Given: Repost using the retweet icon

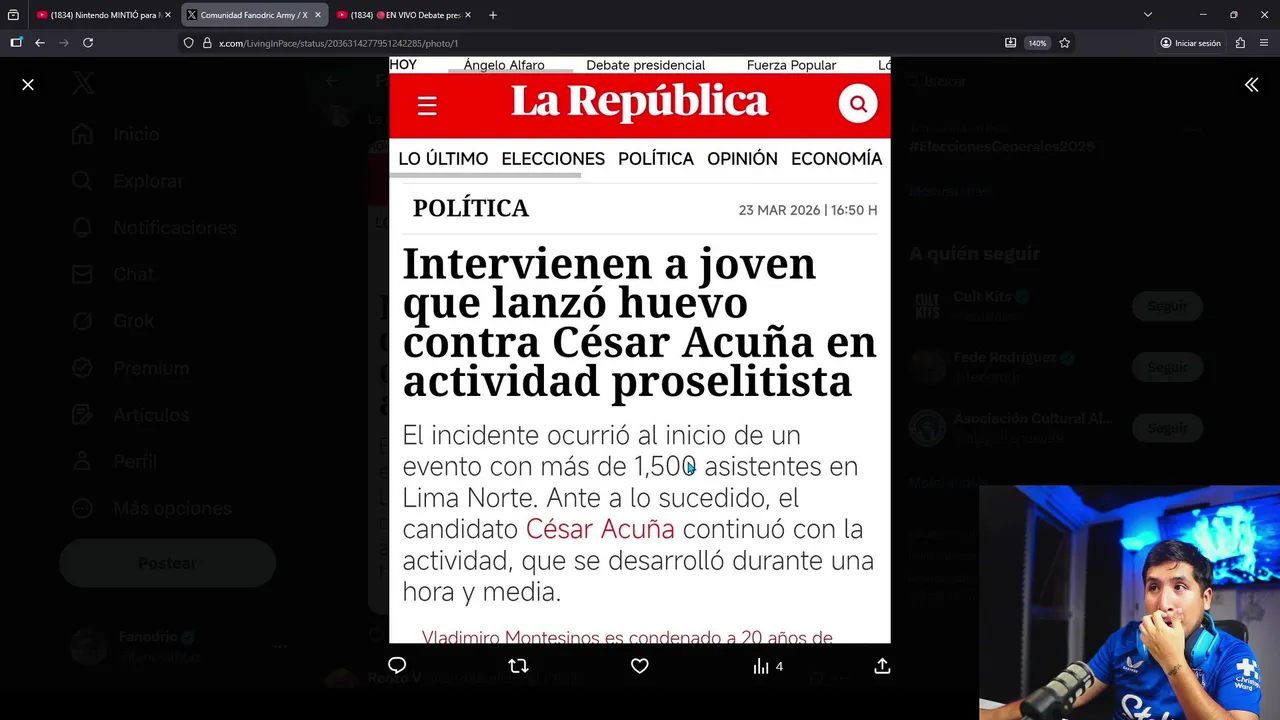Looking at the screenshot, I should [x=518, y=666].
